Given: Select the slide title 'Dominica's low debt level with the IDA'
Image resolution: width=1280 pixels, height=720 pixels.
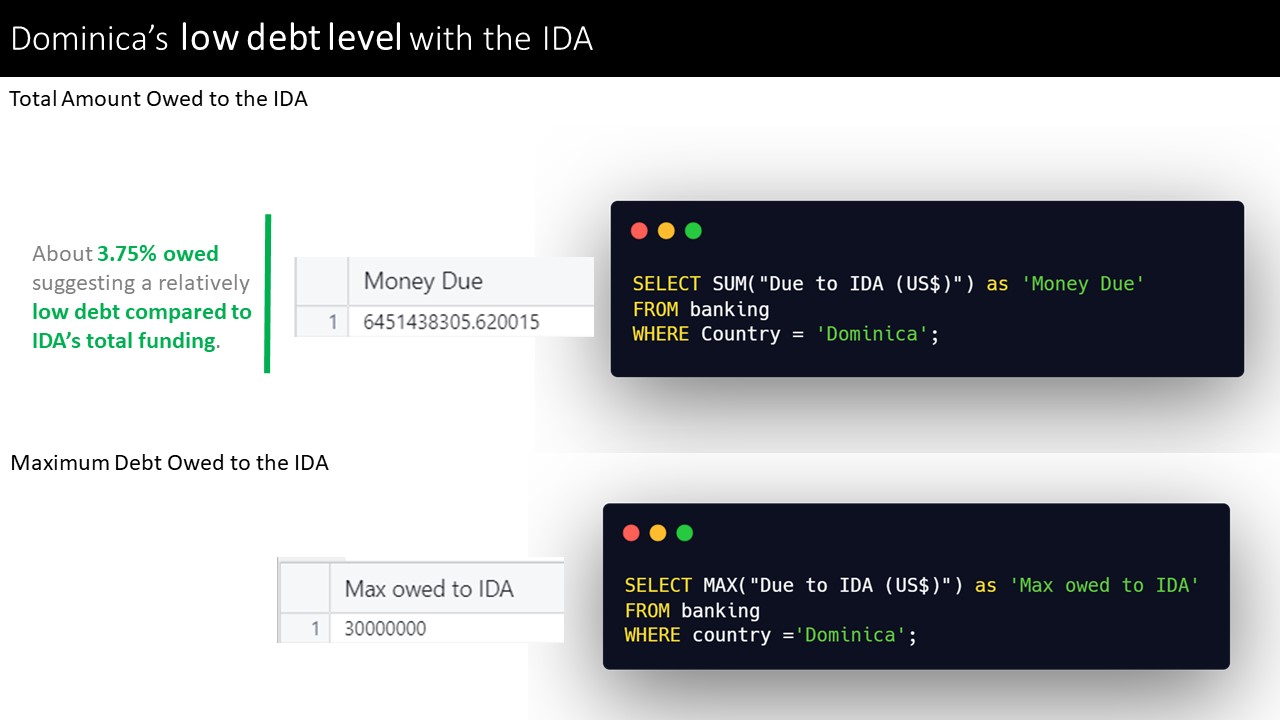Looking at the screenshot, I should [x=301, y=38].
